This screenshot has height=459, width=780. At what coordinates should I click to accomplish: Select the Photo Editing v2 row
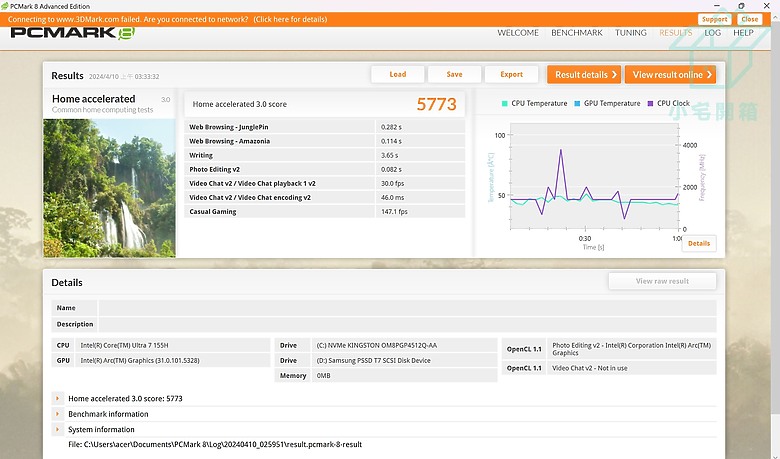click(x=324, y=169)
